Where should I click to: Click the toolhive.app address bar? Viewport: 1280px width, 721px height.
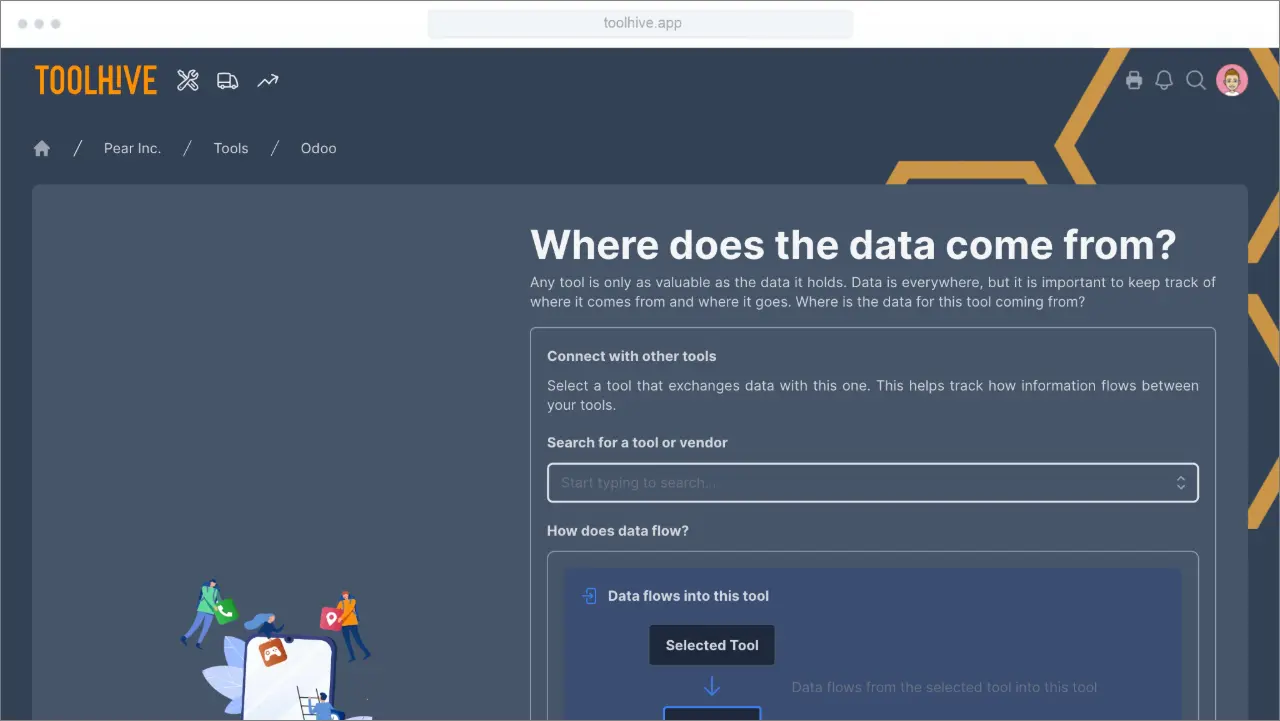(x=640, y=22)
